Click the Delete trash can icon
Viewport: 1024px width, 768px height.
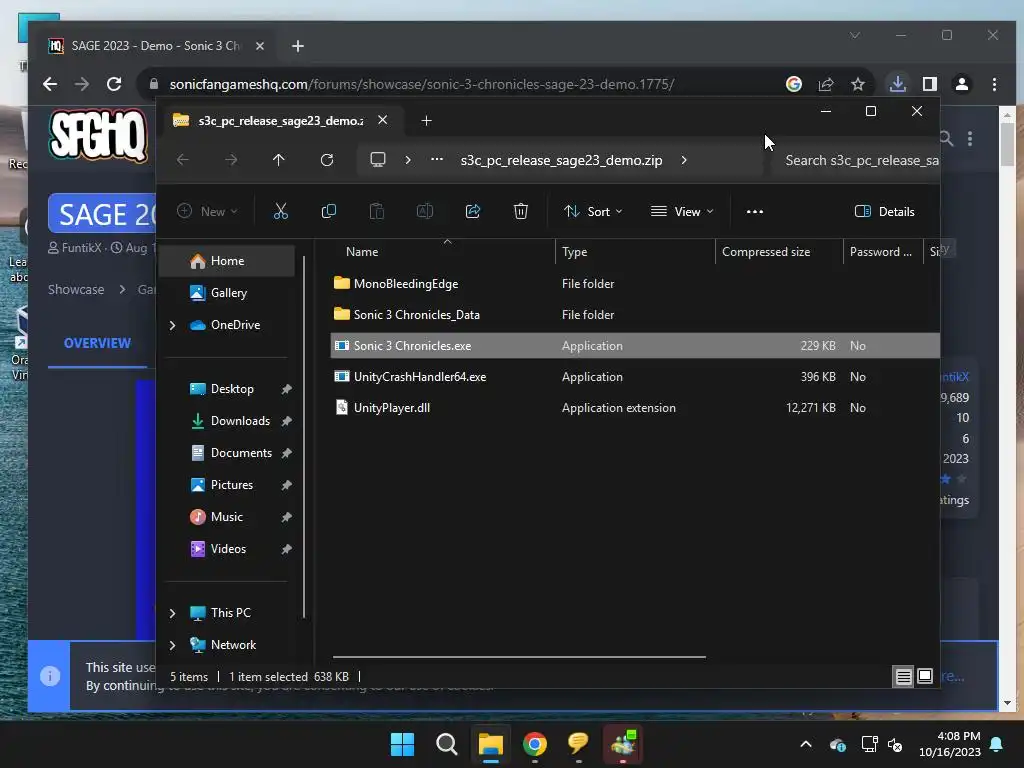[520, 211]
